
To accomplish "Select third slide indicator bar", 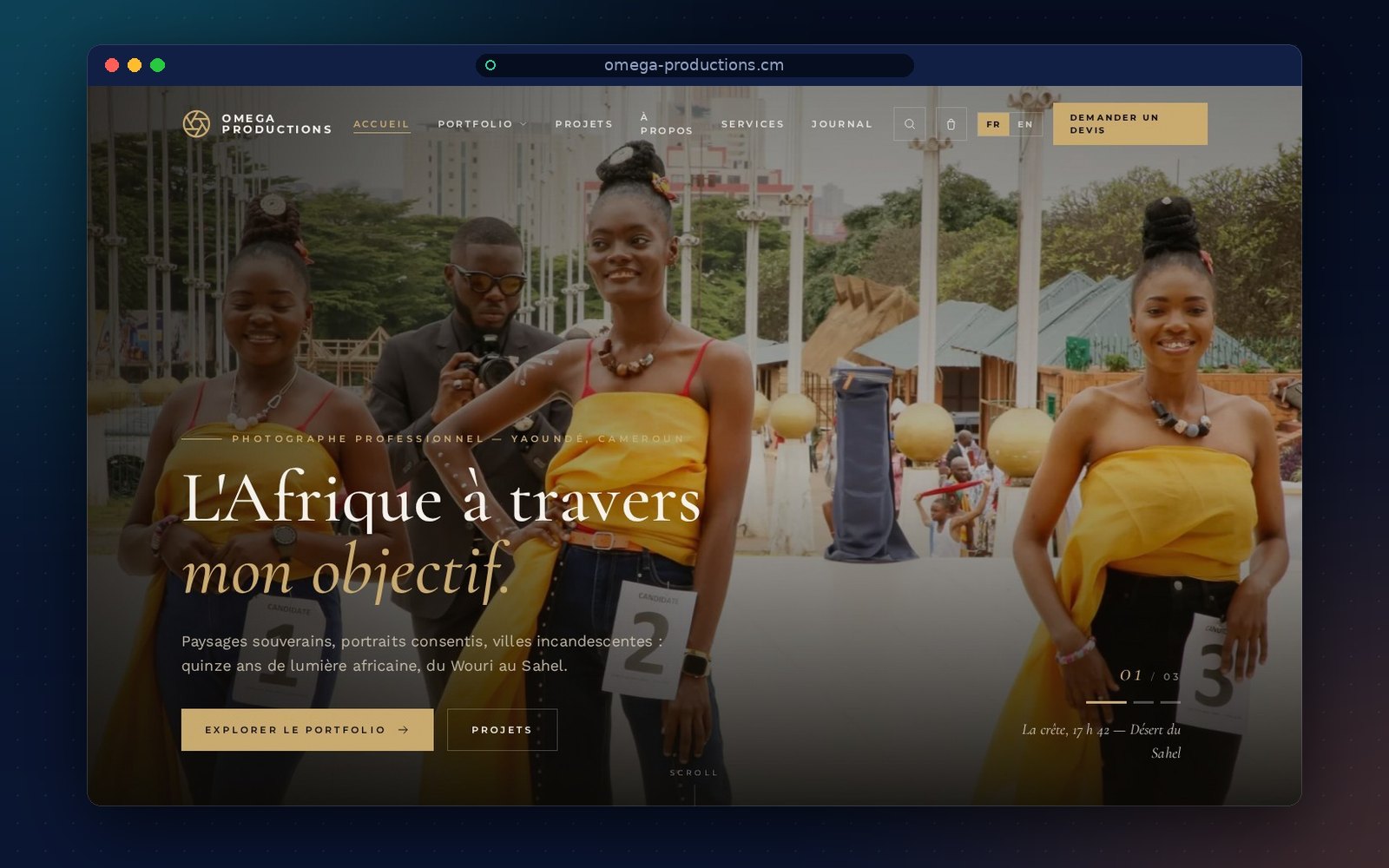I will [1170, 702].
